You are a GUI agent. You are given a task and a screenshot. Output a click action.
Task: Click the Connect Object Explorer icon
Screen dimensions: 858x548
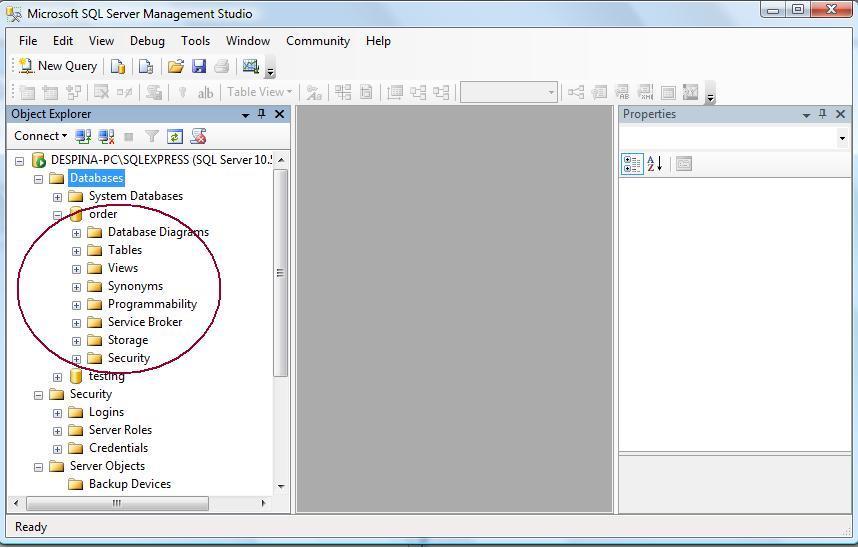tap(83, 136)
